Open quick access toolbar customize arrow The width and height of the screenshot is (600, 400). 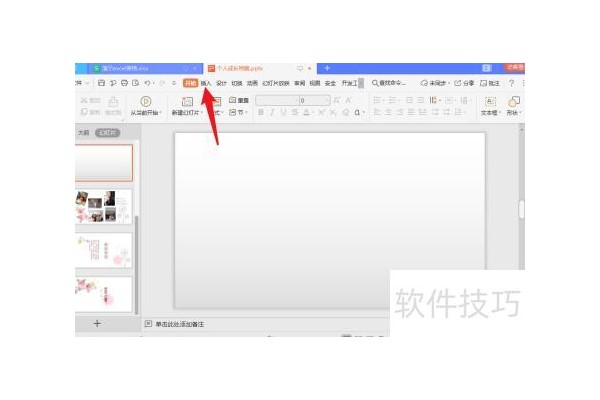pos(174,83)
